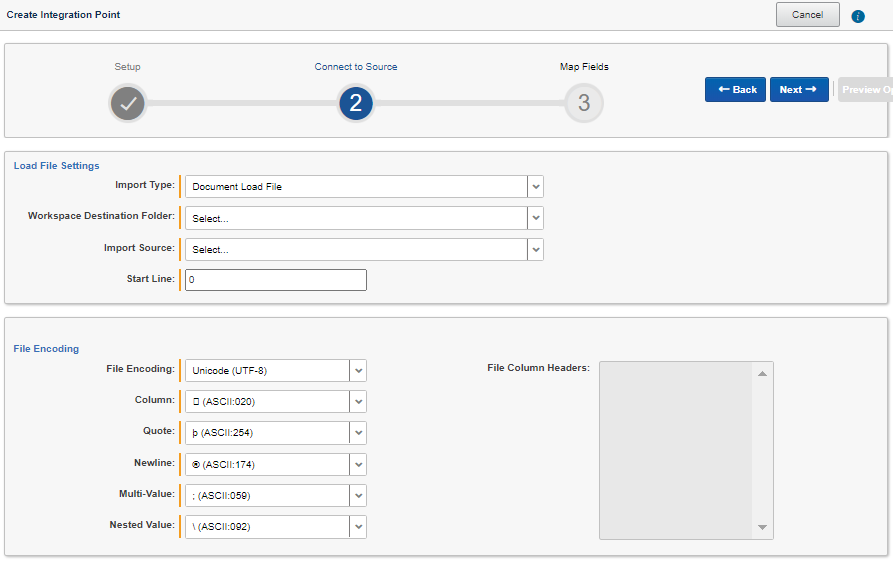Click the Setup step label
Screen dimensions: 893x561
(127, 67)
